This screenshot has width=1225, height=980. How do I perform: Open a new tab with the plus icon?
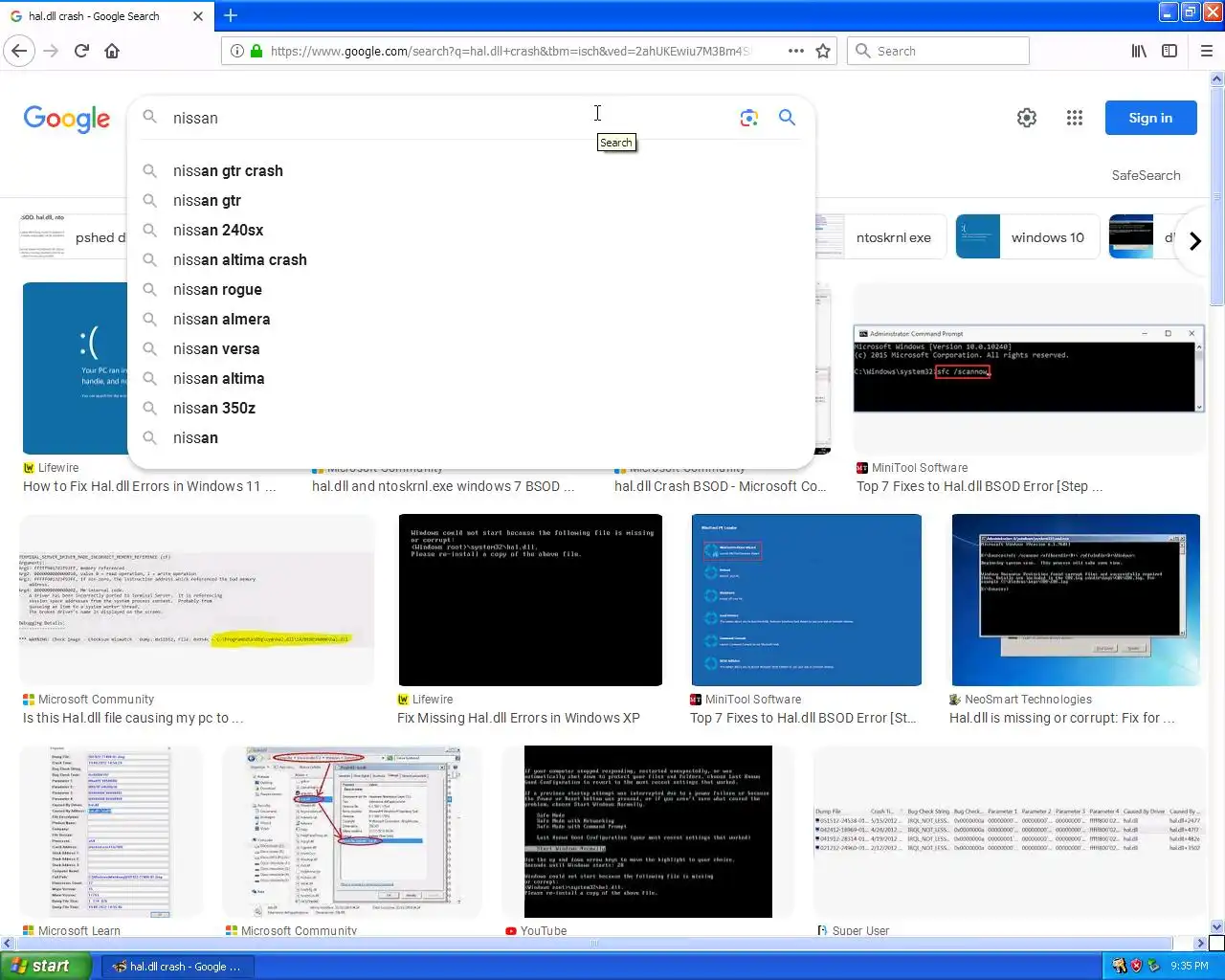tap(231, 15)
